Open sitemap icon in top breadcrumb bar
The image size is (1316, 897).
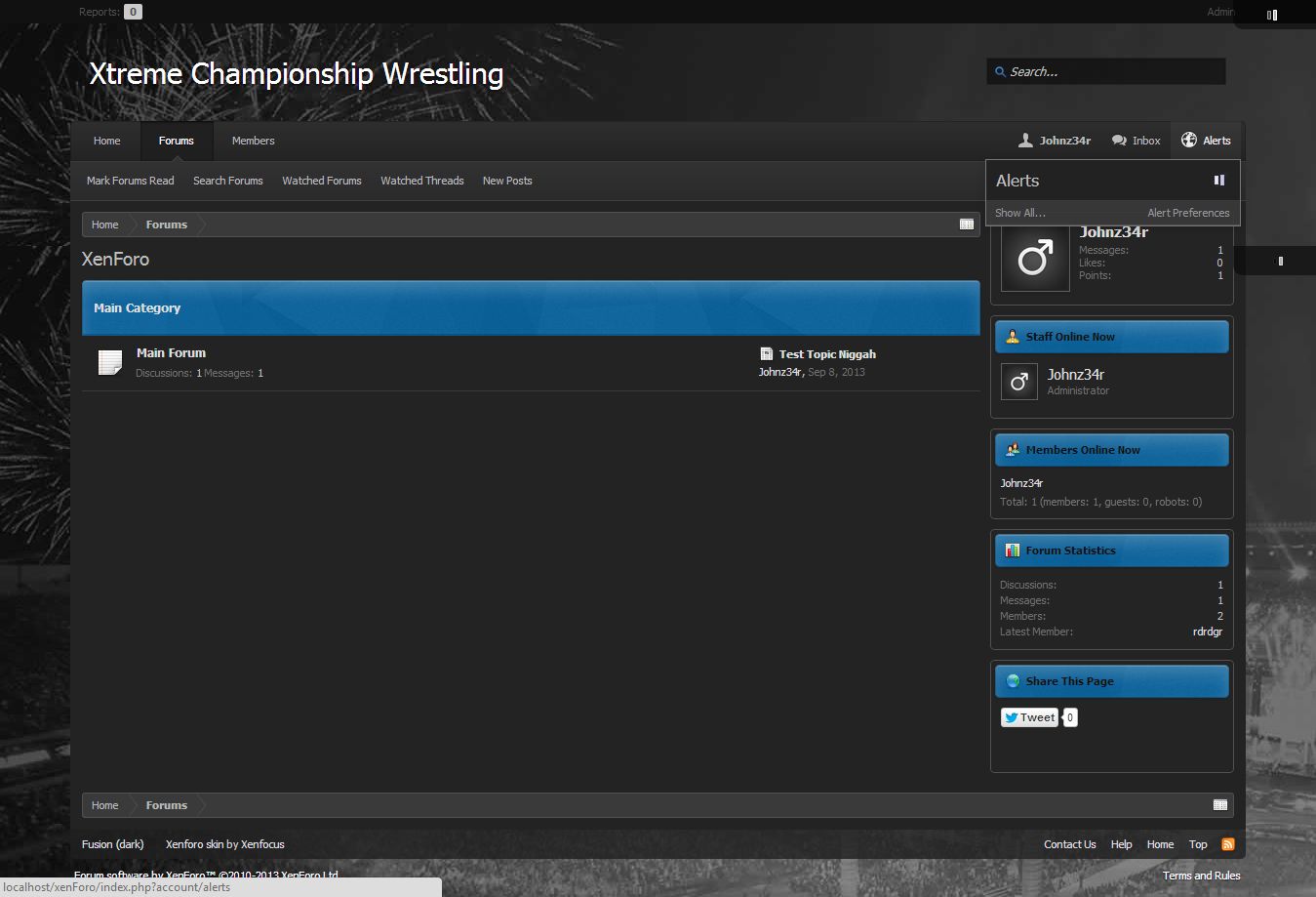click(x=966, y=224)
